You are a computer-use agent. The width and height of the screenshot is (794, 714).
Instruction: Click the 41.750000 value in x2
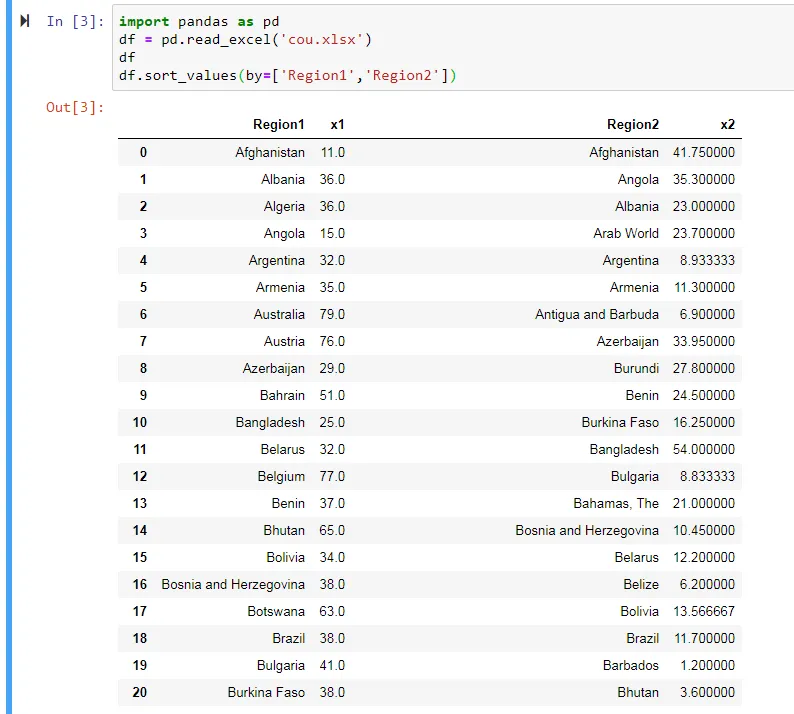pyautogui.click(x=703, y=152)
